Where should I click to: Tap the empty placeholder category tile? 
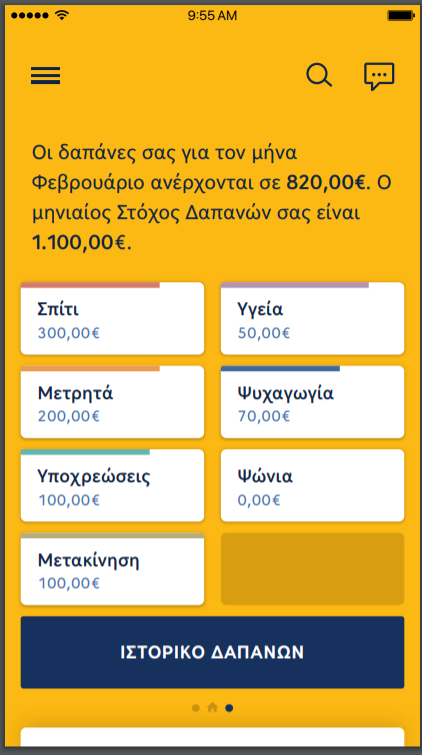coord(313,569)
